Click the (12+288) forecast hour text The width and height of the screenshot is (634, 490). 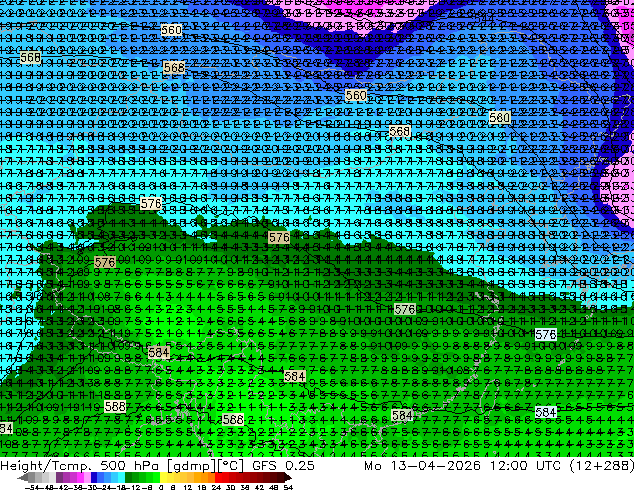[x=601, y=465]
